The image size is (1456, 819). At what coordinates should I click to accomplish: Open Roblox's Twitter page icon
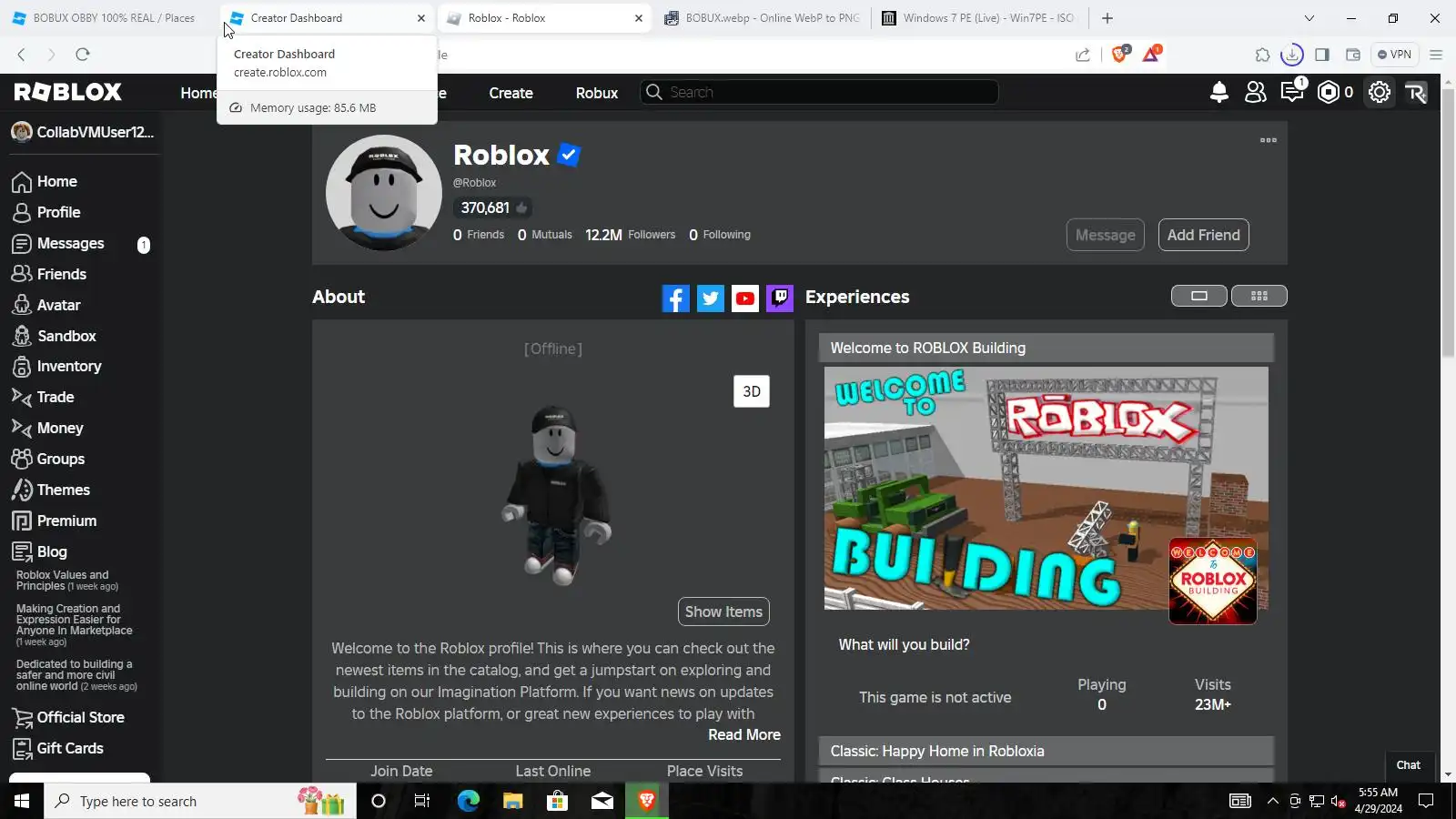click(x=711, y=298)
